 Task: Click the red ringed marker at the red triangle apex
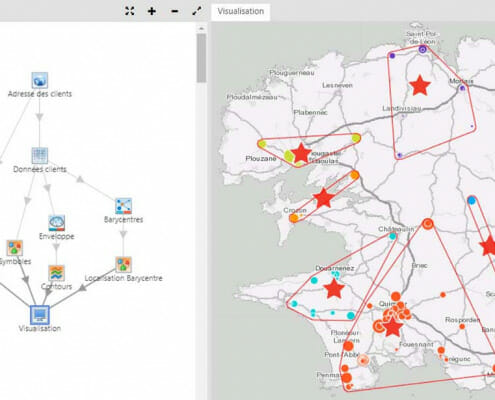(x=428, y=224)
